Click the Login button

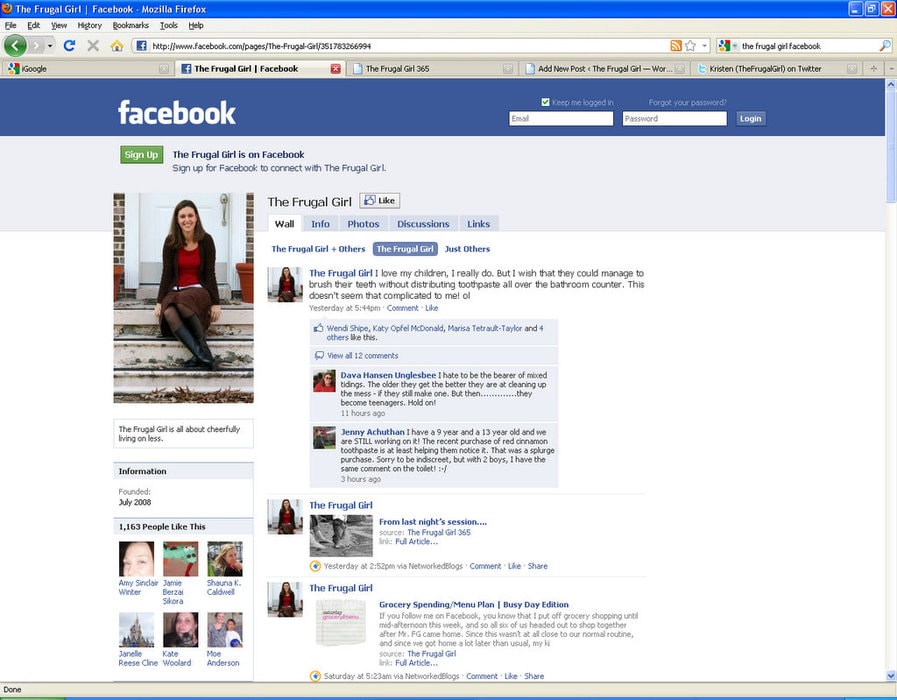click(x=750, y=118)
